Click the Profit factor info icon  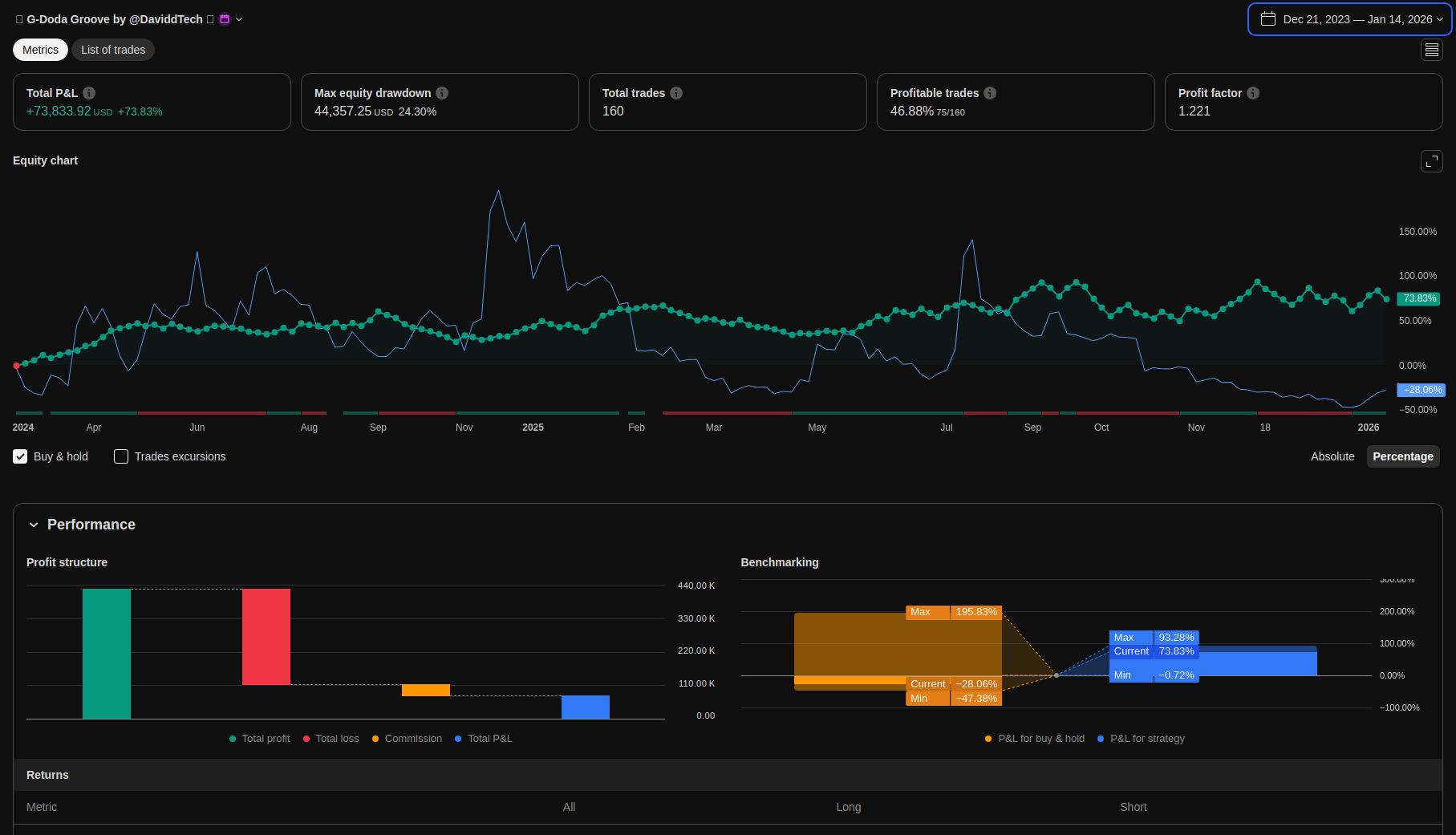(1253, 93)
